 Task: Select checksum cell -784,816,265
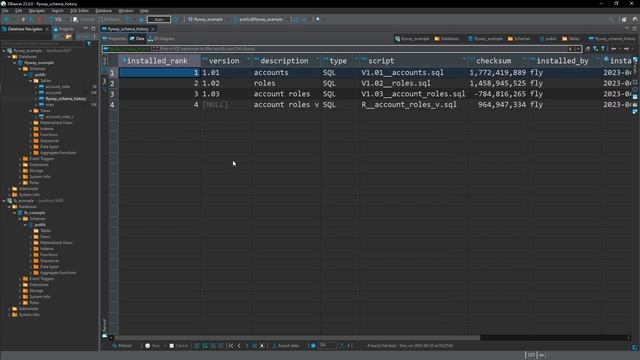pyautogui.click(x=498, y=94)
